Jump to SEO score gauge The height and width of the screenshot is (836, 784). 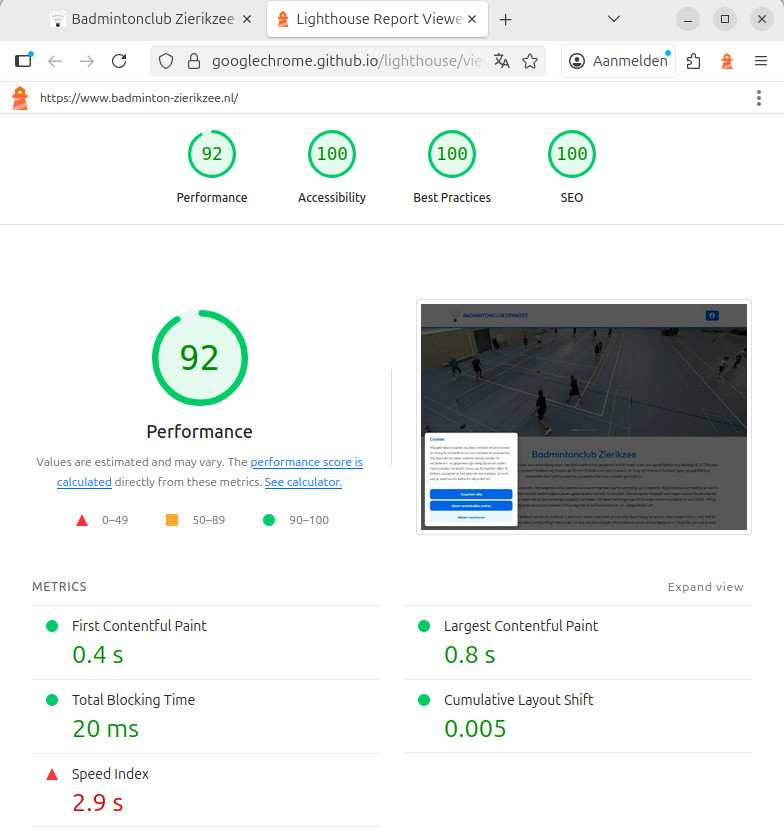click(x=572, y=167)
